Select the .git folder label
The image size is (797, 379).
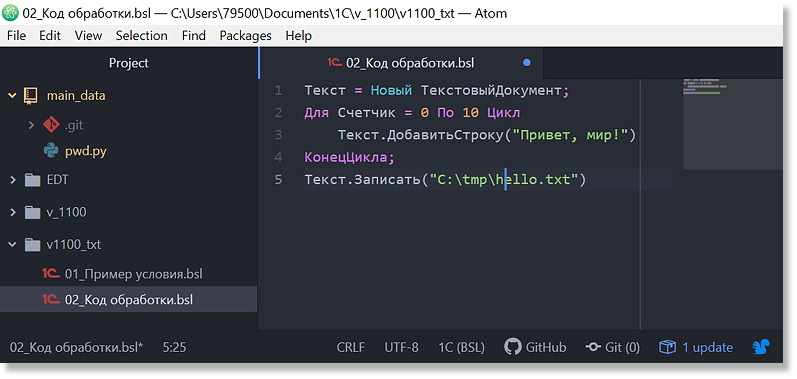click(x=74, y=125)
